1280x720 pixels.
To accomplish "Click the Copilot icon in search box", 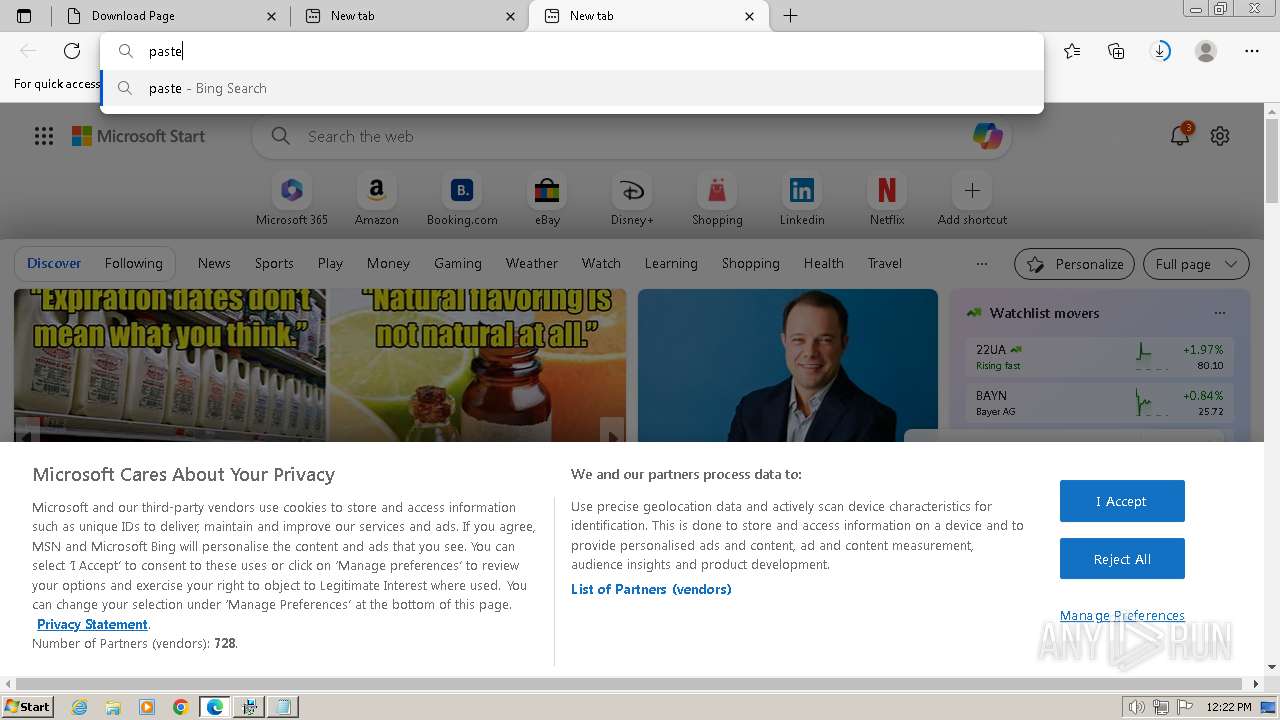I will (988, 136).
